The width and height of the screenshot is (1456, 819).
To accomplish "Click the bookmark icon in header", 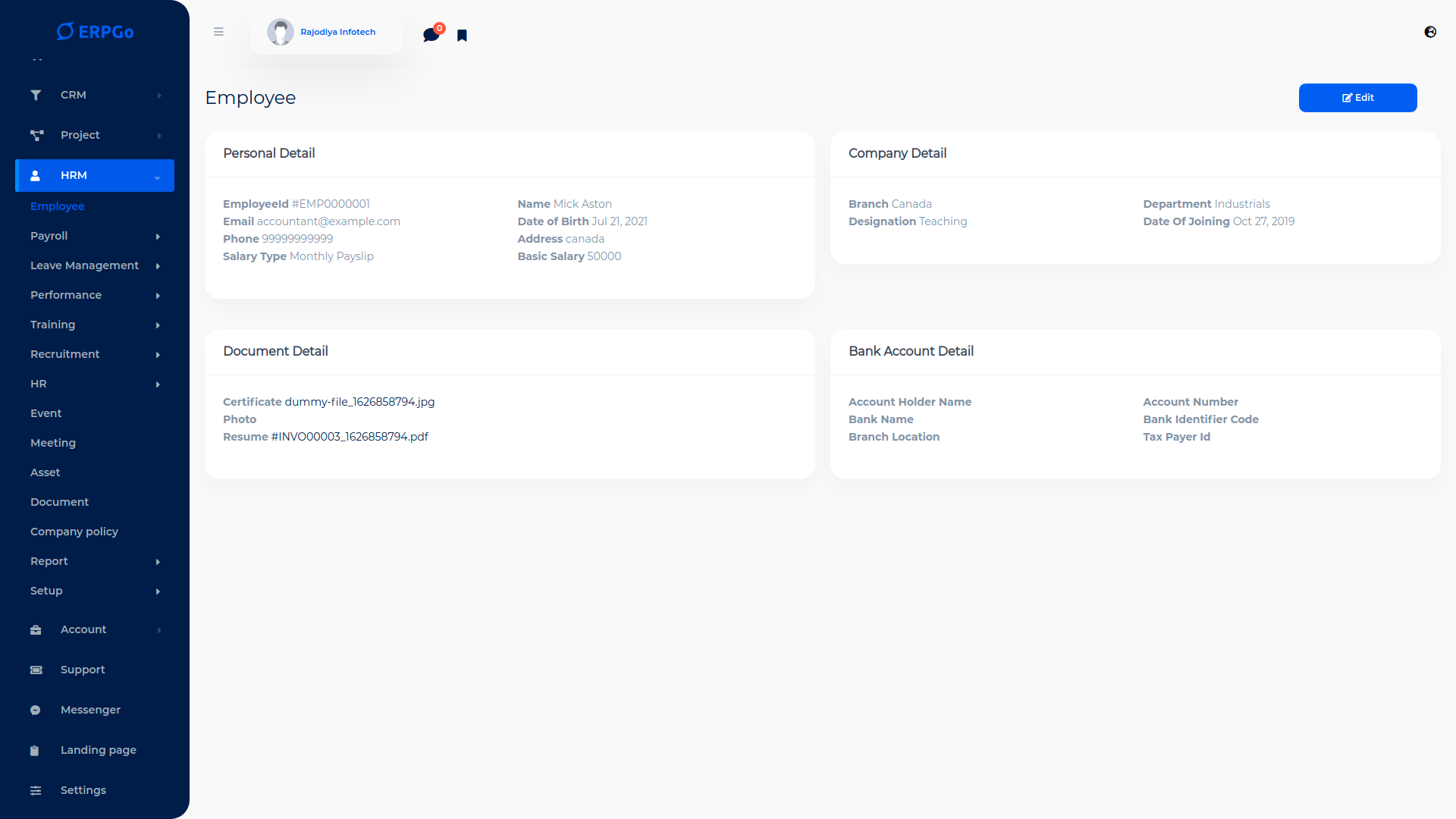I will click(462, 36).
